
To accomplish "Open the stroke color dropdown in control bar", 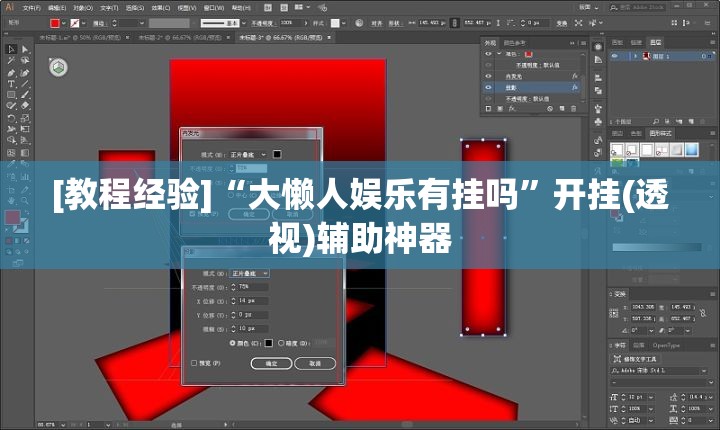I will [84, 23].
